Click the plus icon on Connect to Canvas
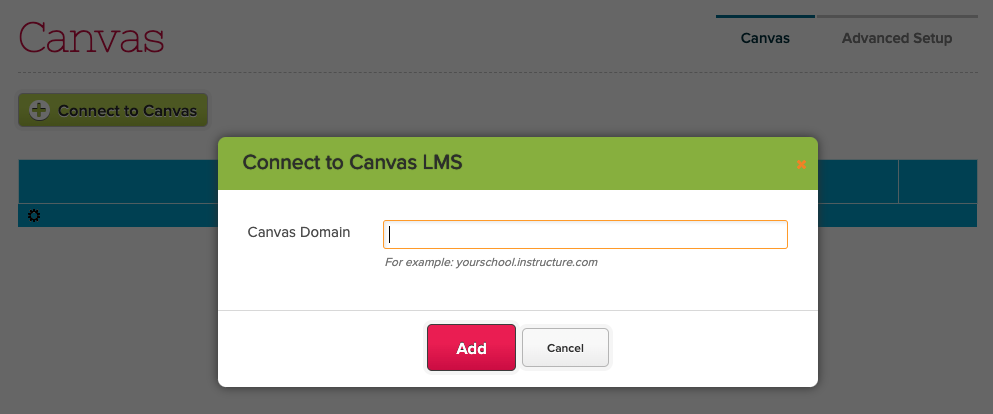This screenshot has width=993, height=414. (x=39, y=111)
